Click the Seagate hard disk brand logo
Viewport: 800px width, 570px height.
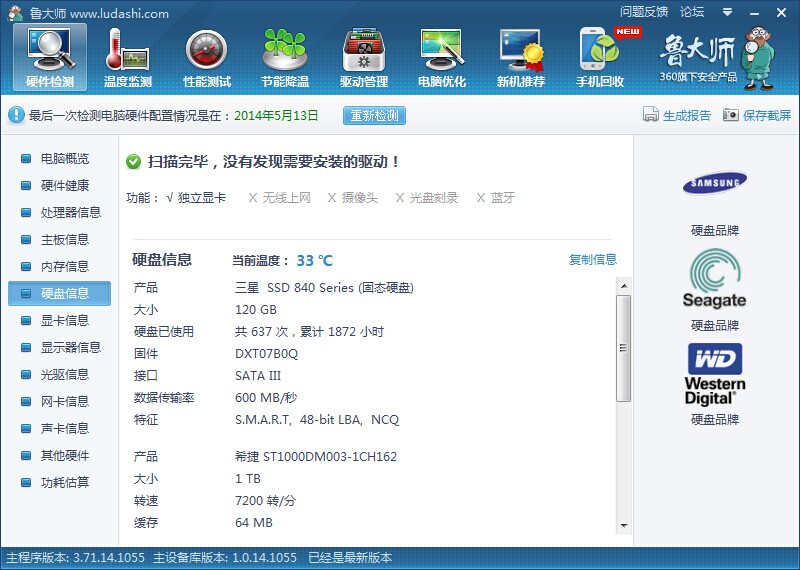(714, 279)
